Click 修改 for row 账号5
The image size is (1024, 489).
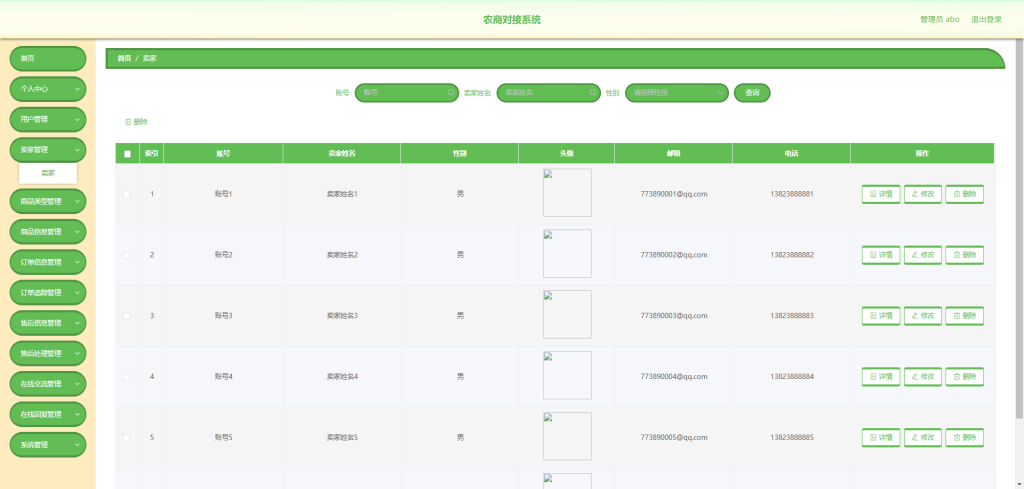pos(923,437)
